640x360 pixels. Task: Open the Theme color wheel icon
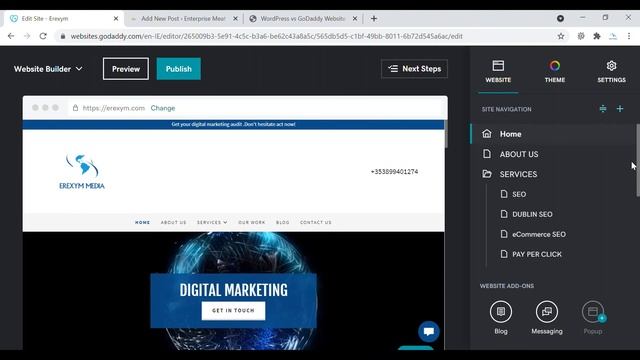coord(554,66)
